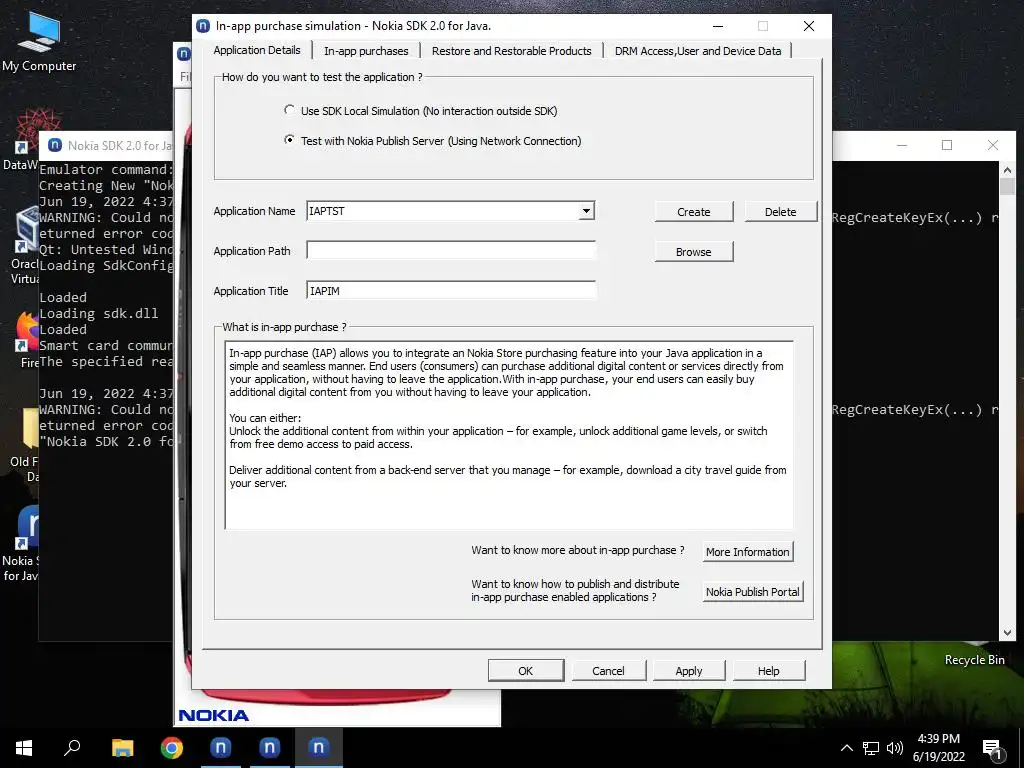This screenshot has height=768, width=1024.
Task: Select the Oracle VirtualBox desktop shortcut
Action: pyautogui.click(x=25, y=245)
